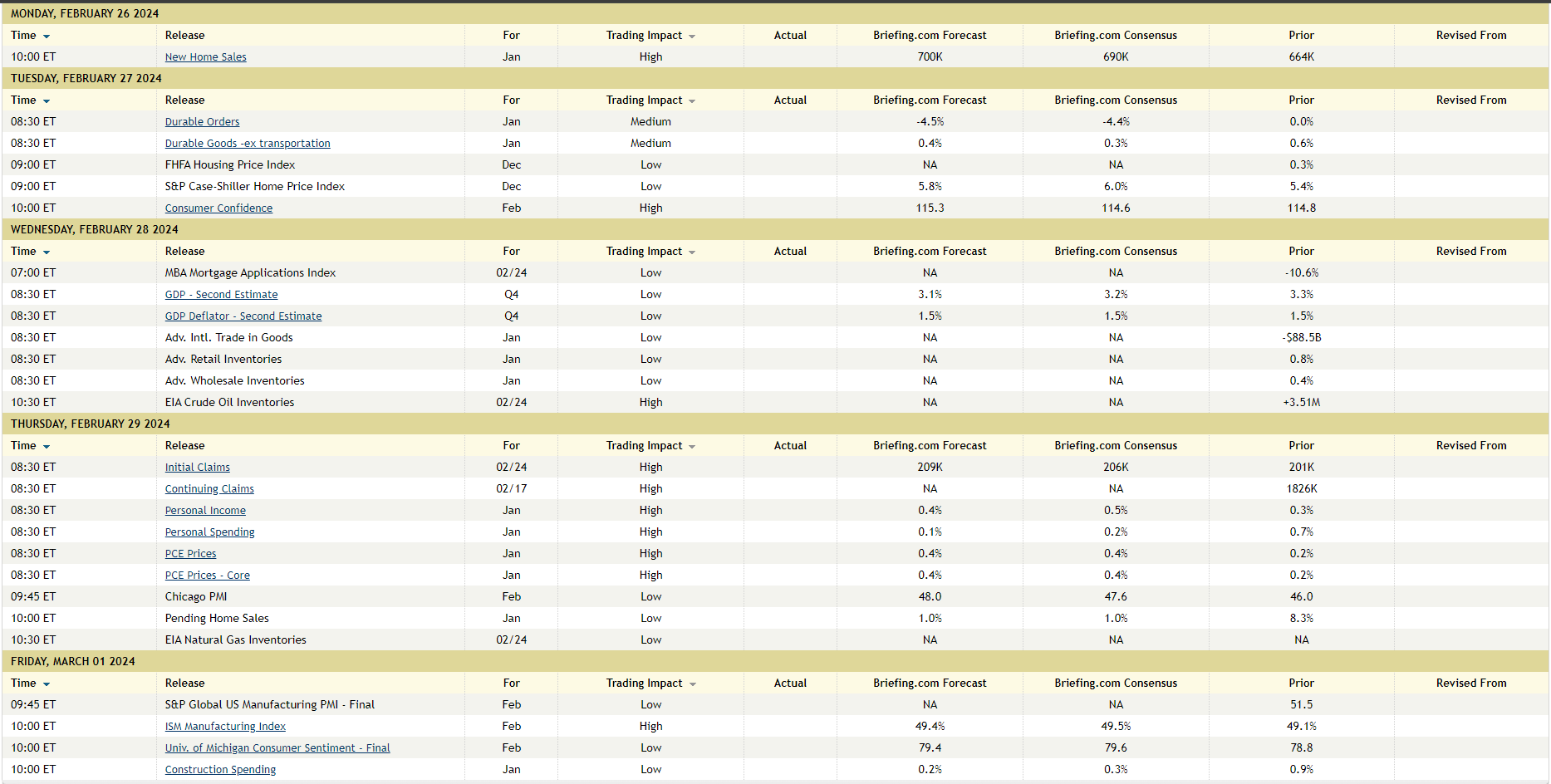The width and height of the screenshot is (1551, 784).
Task: Sort Tuesday's releases by the Time arrow
Action: pyautogui.click(x=47, y=101)
